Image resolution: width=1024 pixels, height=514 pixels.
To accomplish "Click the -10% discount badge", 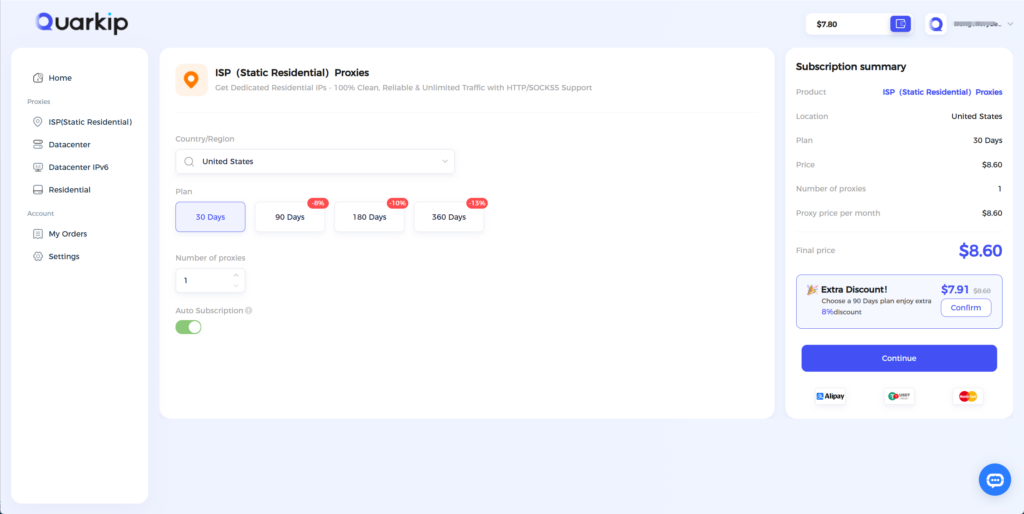I will pos(397,203).
